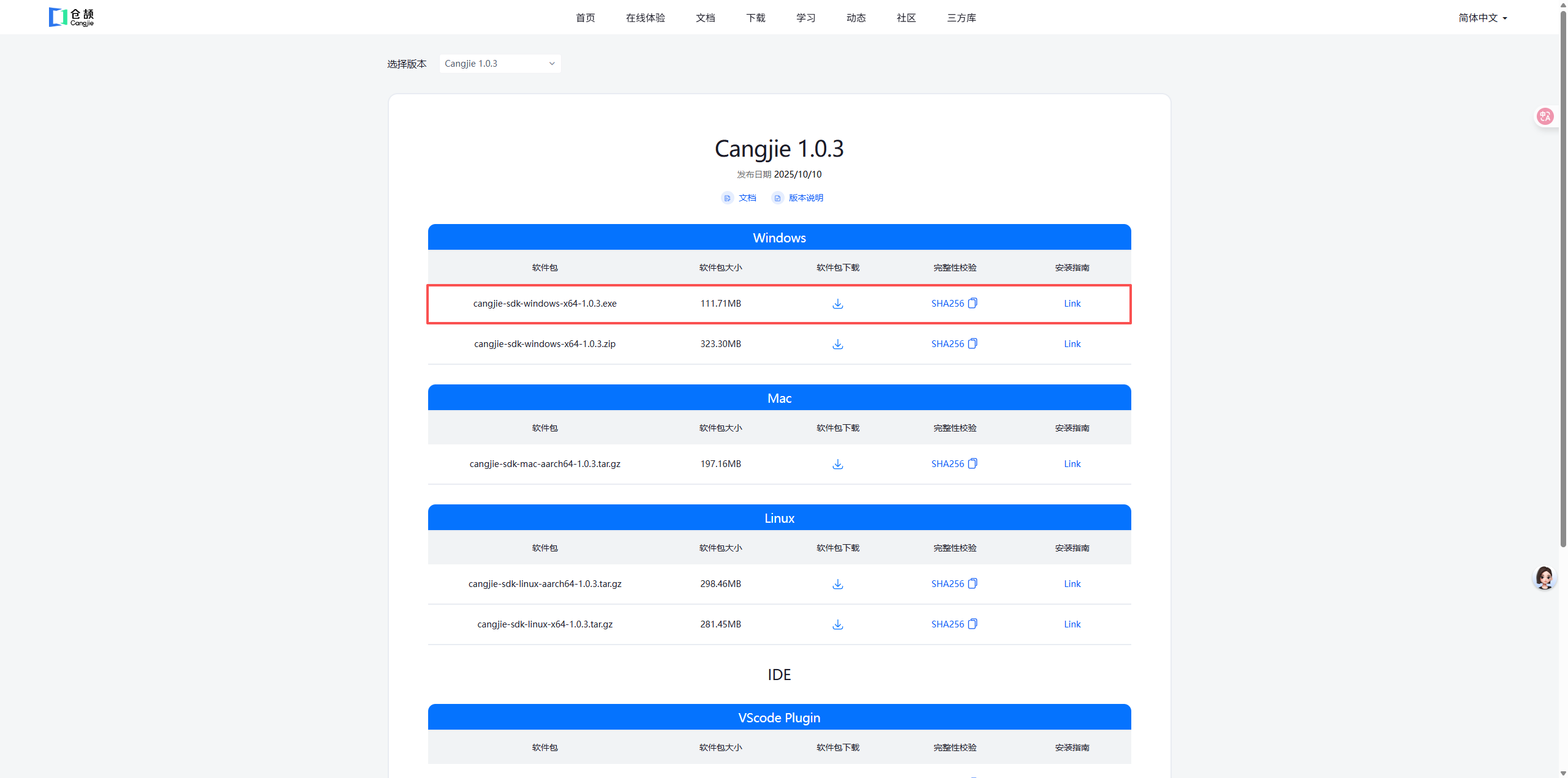This screenshot has height=778, width=1568.
Task: Open install guide Link for Mac package
Action: 1072,464
